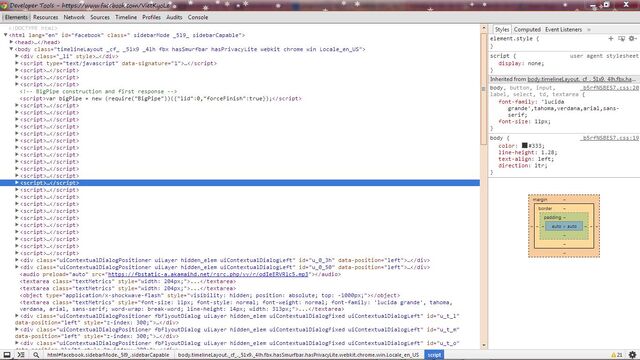The image size is (640, 360).
Task: Click the auto × auto content box
Action: pos(564,226)
